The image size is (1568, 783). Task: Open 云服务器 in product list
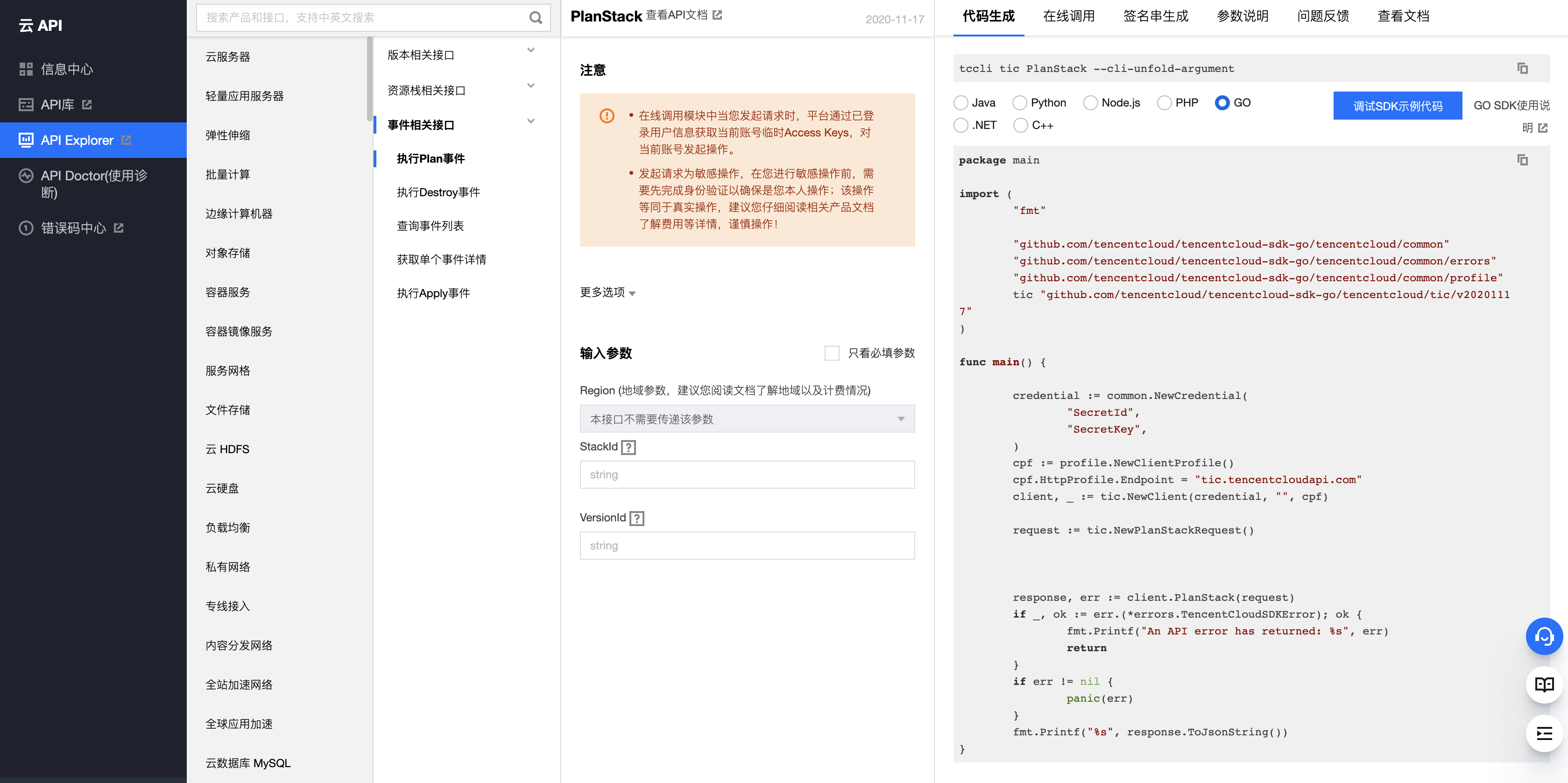pyautogui.click(x=228, y=57)
